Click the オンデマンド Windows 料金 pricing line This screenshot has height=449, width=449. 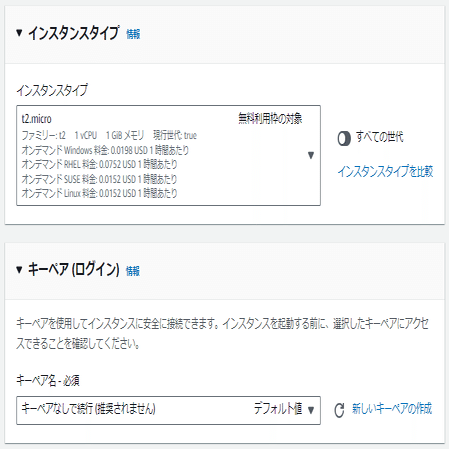(x=105, y=150)
